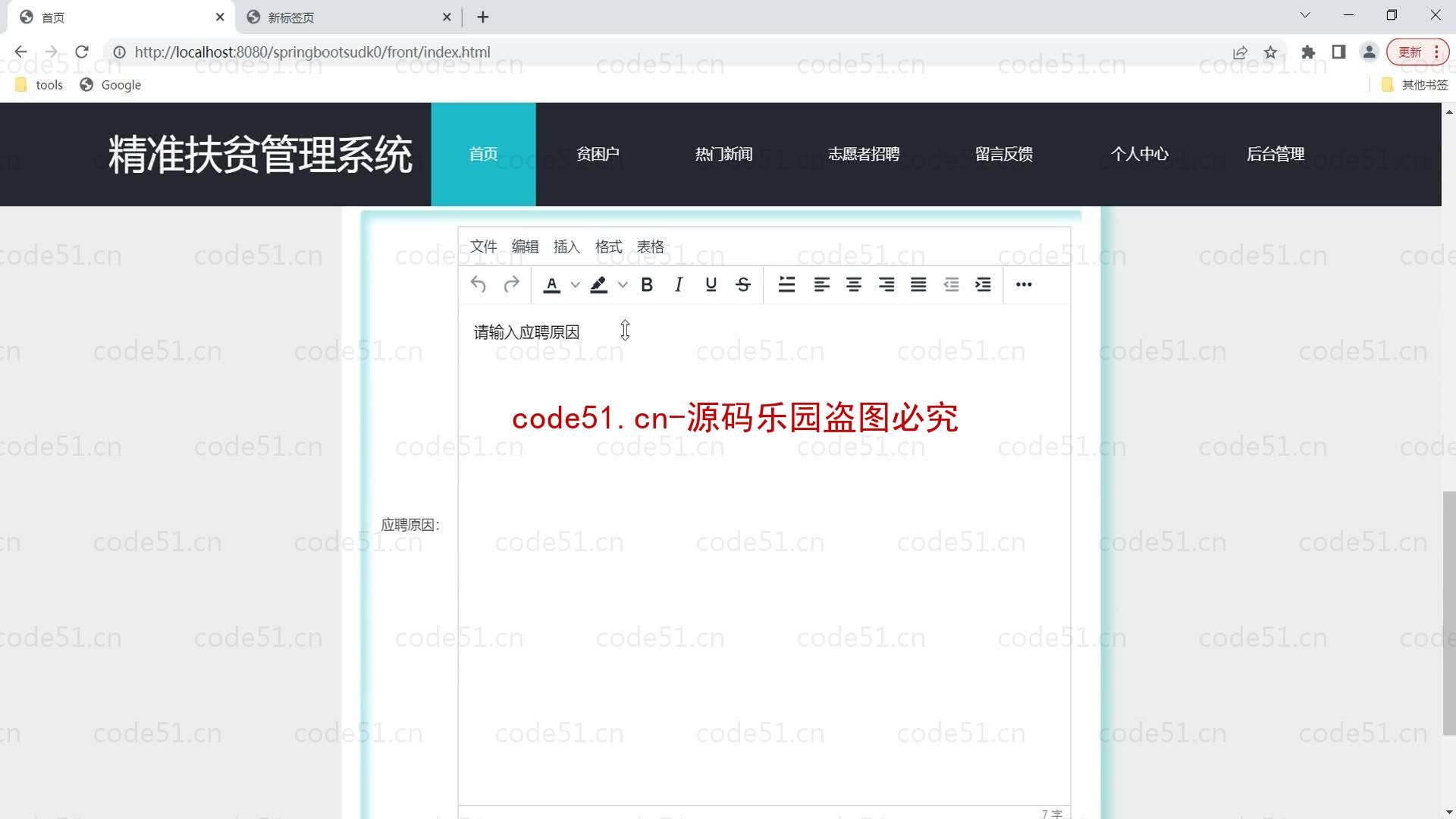Redo the last edit in editor
This screenshot has width=1456, height=819.
pos(511,284)
